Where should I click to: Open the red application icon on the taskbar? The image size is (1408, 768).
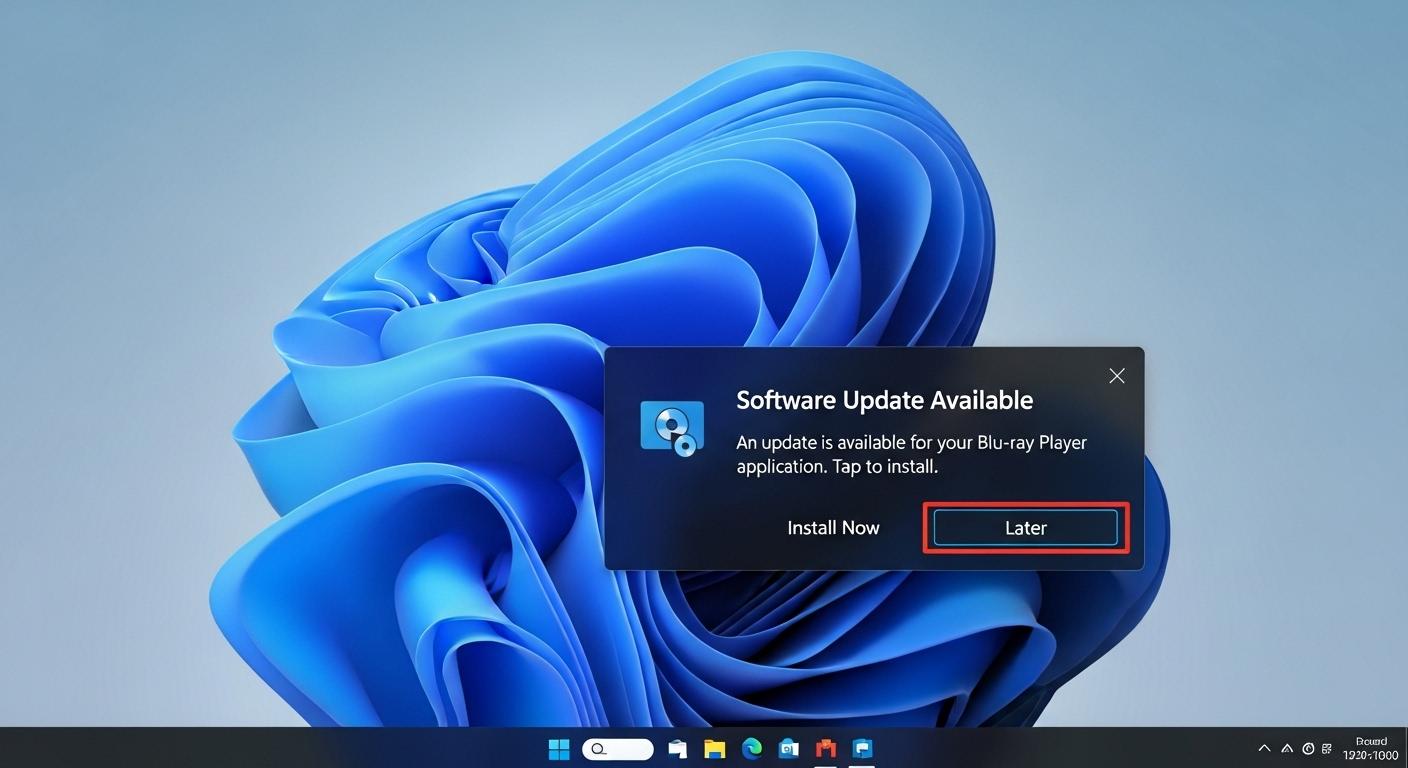point(824,748)
